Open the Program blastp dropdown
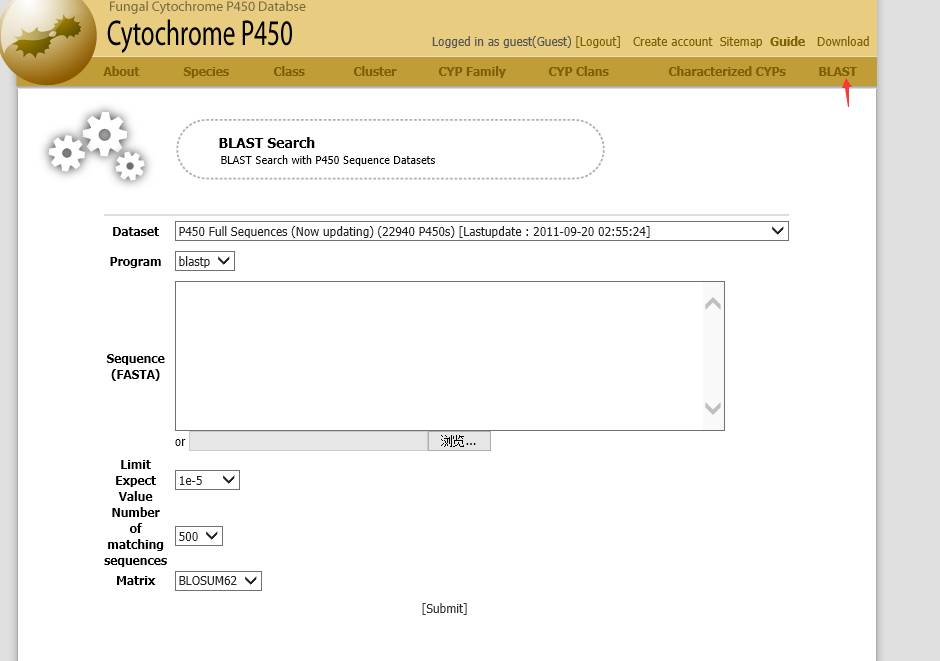940x661 pixels. pyautogui.click(x=204, y=261)
